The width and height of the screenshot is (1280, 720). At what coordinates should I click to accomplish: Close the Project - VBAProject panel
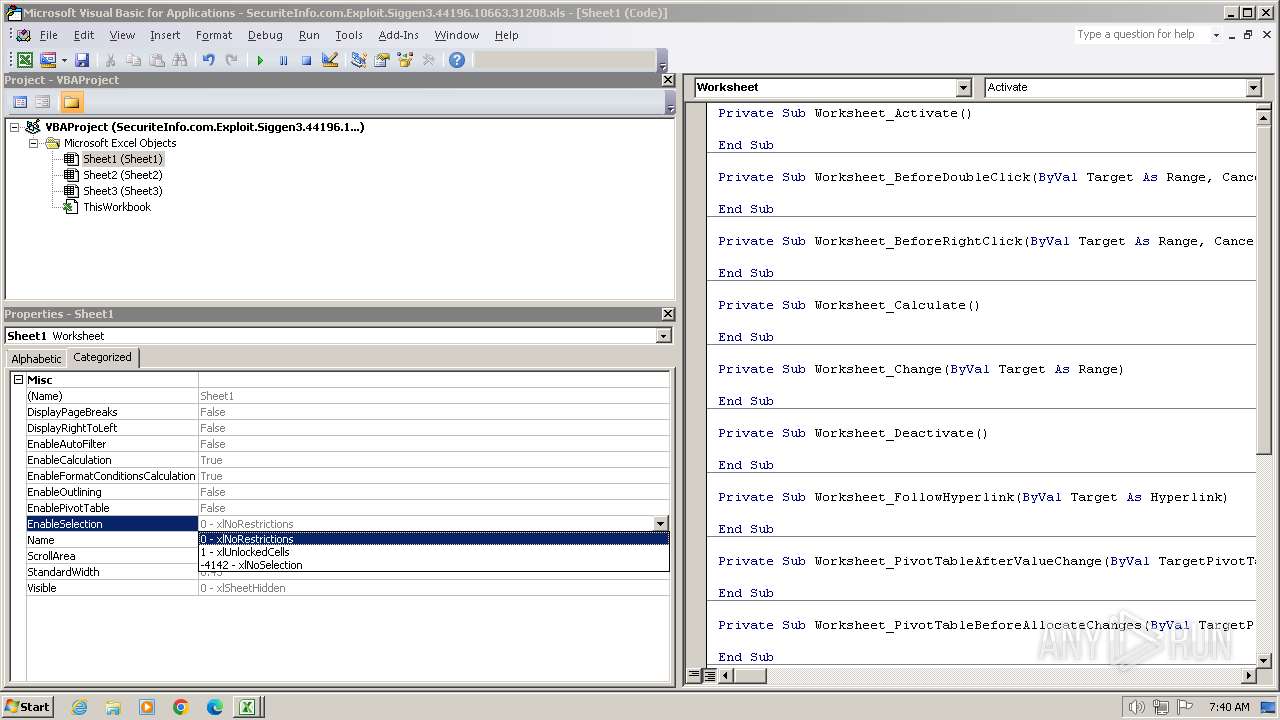[x=668, y=80]
